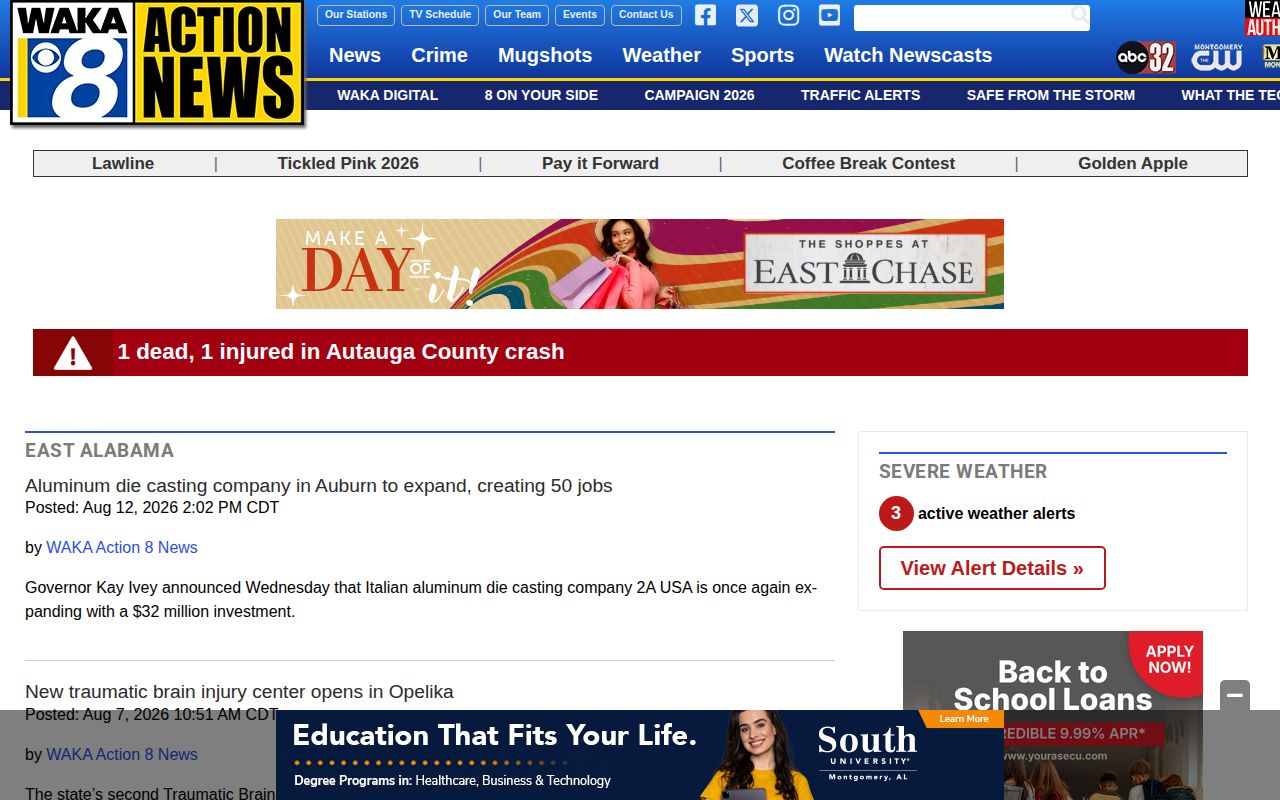Open the Autauga County crash breaking headline
Image resolution: width=1280 pixels, height=800 pixels.
pyautogui.click(x=341, y=352)
